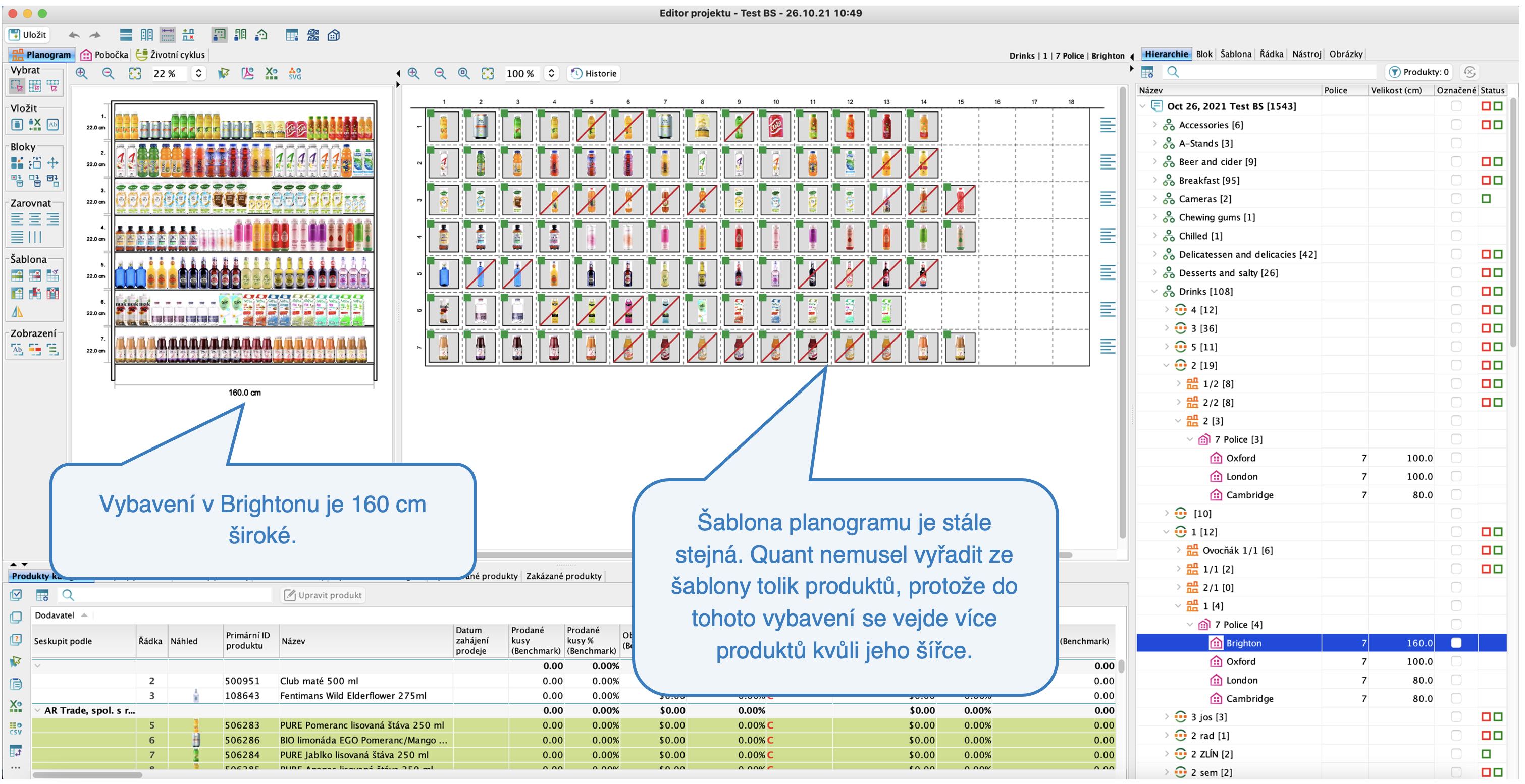The image size is (1525, 784).
Task: Collapse the Drinks [108] node
Action: tap(1154, 291)
